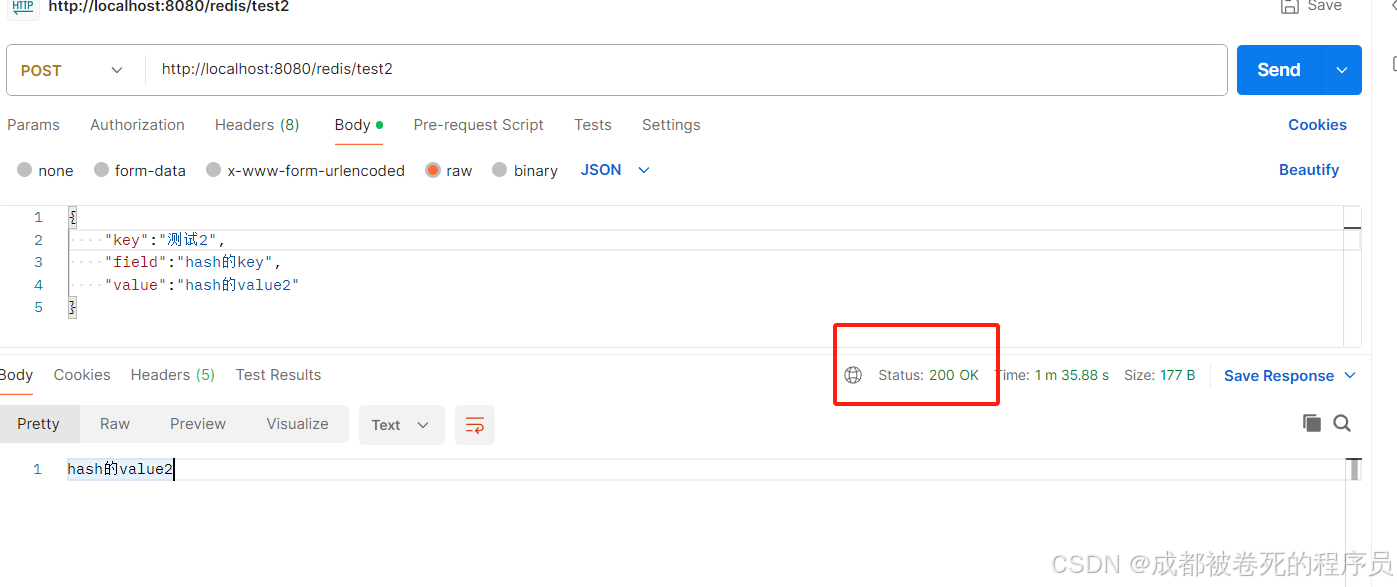Copy the response with the copy icon
The width and height of the screenshot is (1397, 587).
(1312, 423)
